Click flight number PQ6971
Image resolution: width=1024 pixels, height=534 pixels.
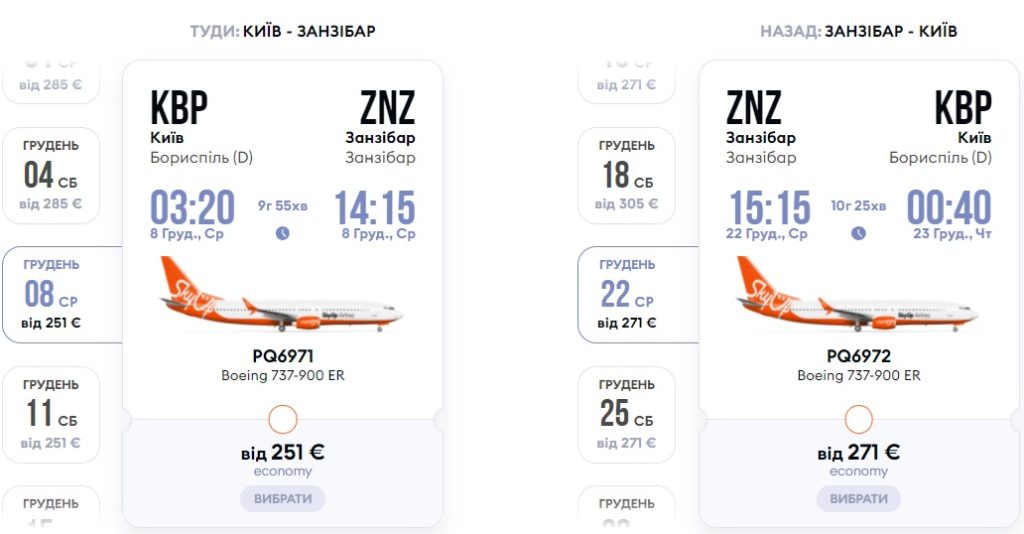(283, 356)
